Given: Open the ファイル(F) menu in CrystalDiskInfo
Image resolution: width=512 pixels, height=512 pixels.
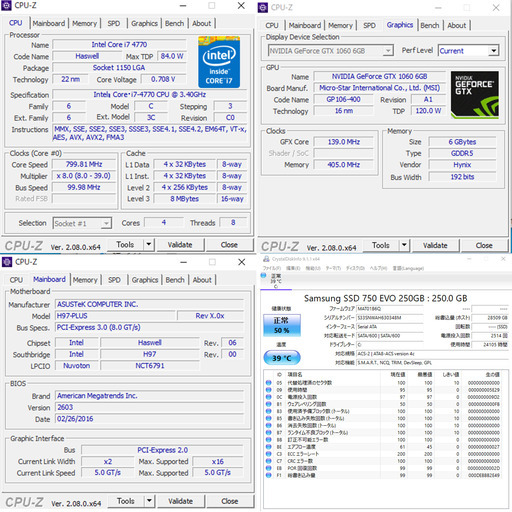Looking at the screenshot, I should coord(272,268).
